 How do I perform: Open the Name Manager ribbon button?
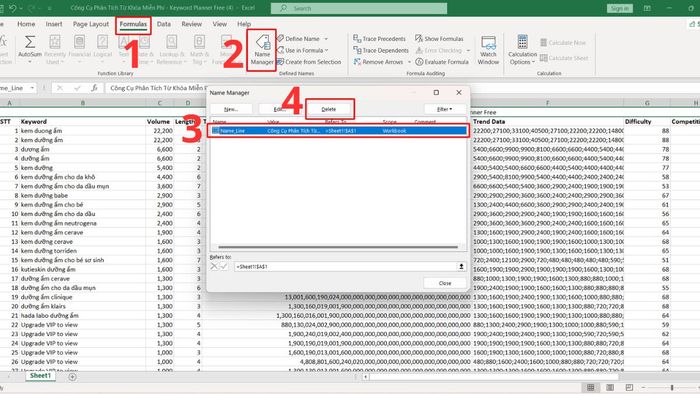[262, 50]
